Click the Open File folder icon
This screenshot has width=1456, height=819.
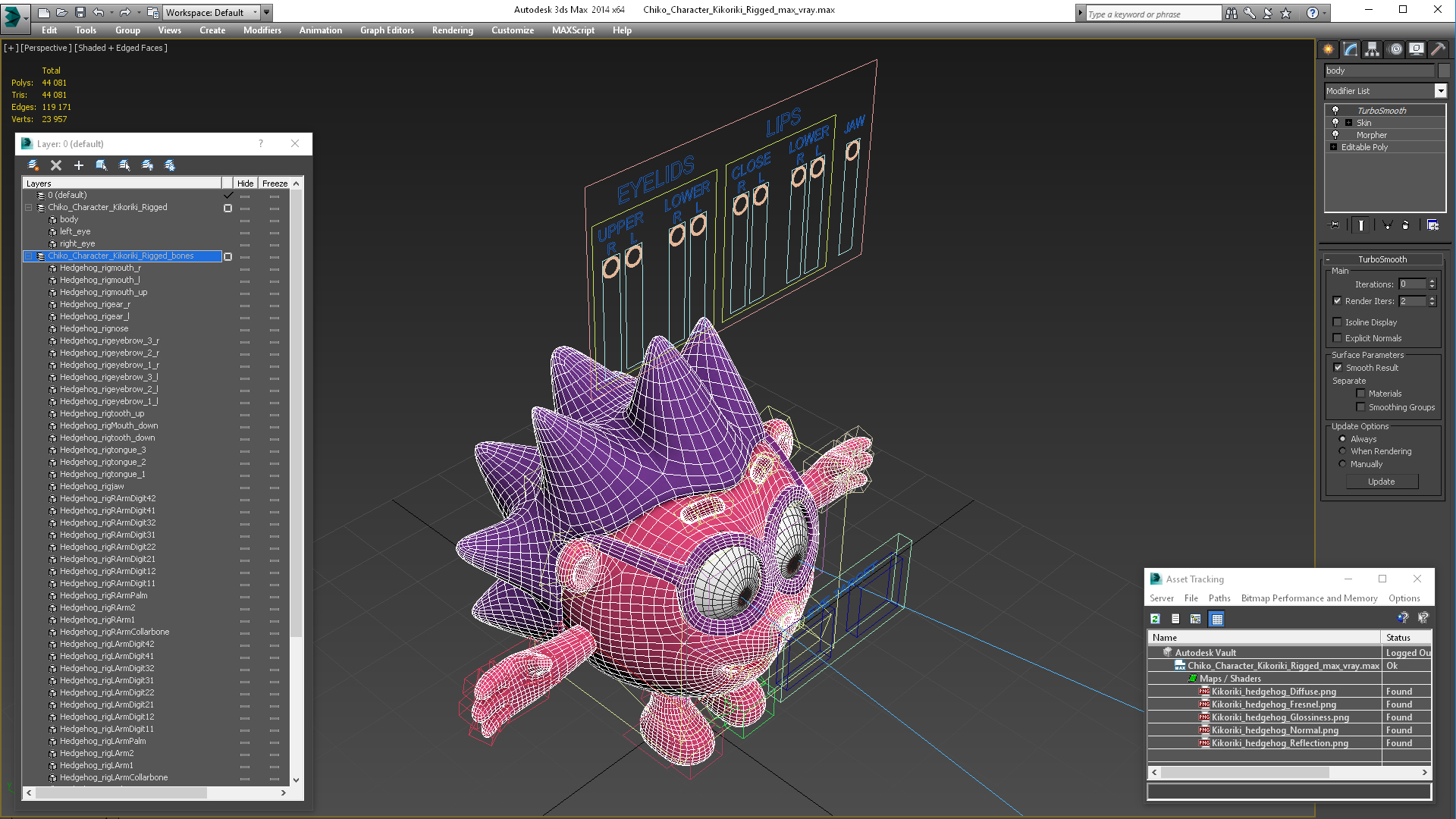(x=62, y=12)
